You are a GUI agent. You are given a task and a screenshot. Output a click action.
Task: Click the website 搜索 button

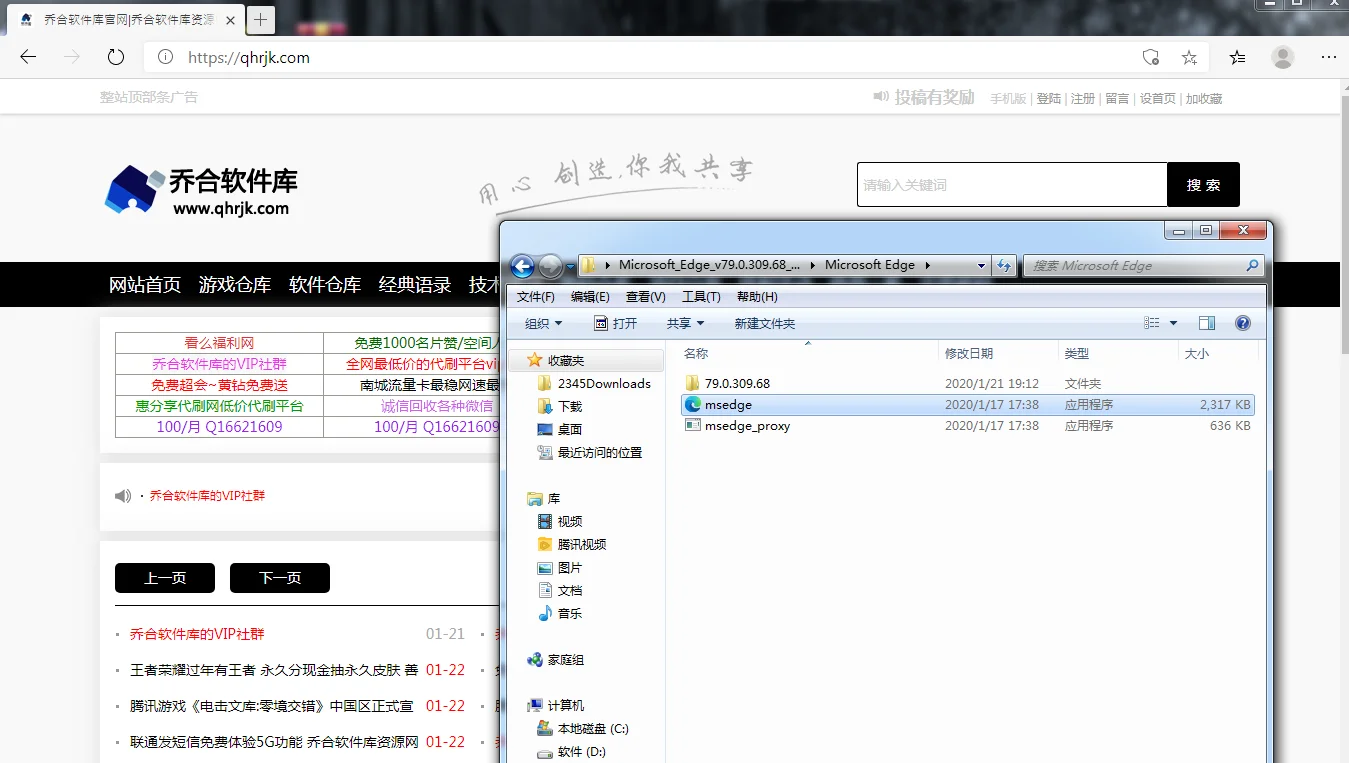[x=1204, y=185]
